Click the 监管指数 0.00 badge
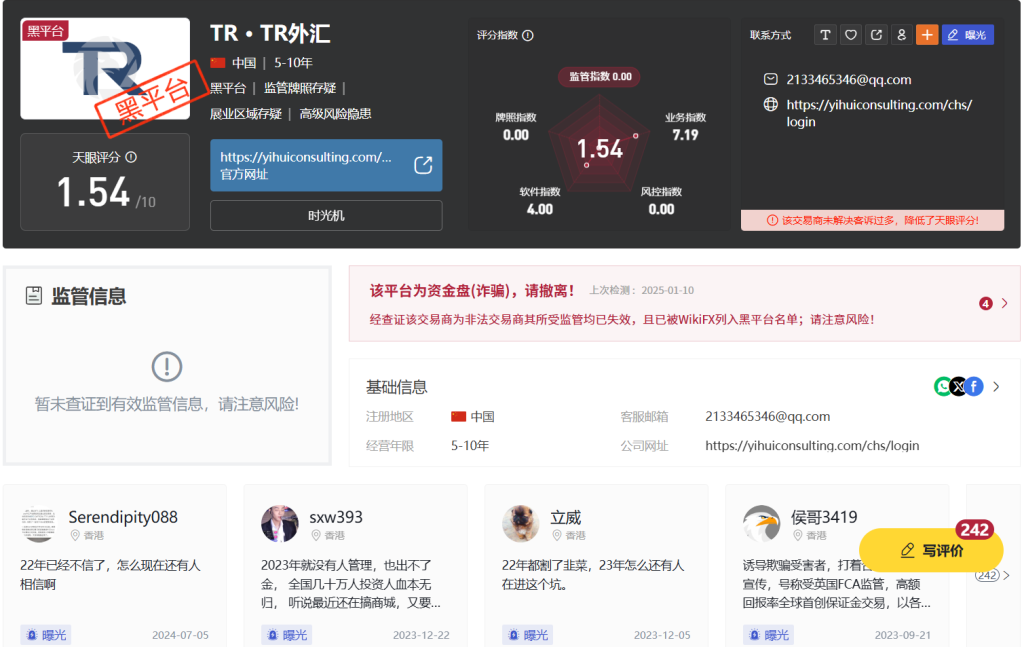Image resolution: width=1024 pixels, height=647 pixels. 600,76
